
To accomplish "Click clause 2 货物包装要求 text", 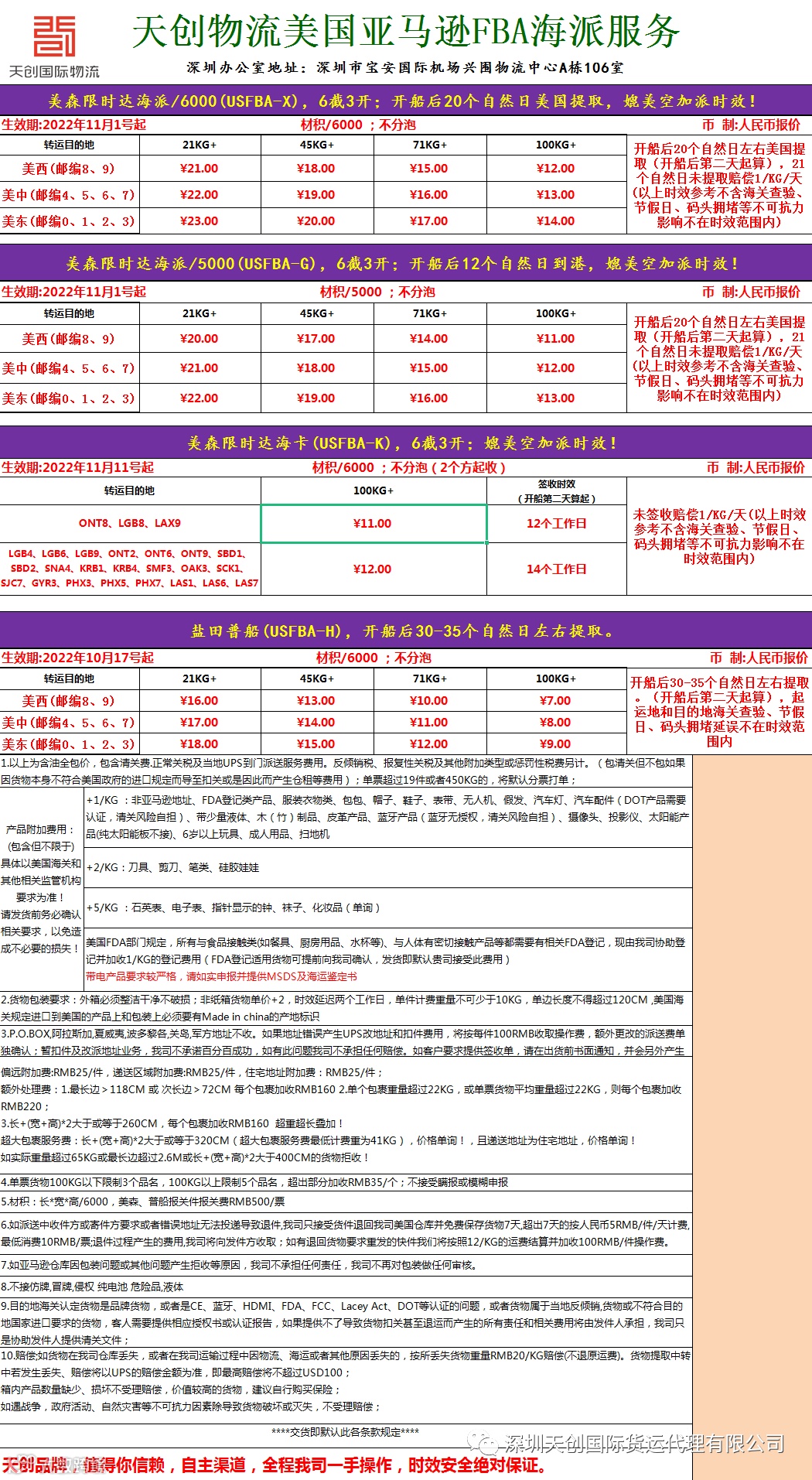I will (346, 1008).
